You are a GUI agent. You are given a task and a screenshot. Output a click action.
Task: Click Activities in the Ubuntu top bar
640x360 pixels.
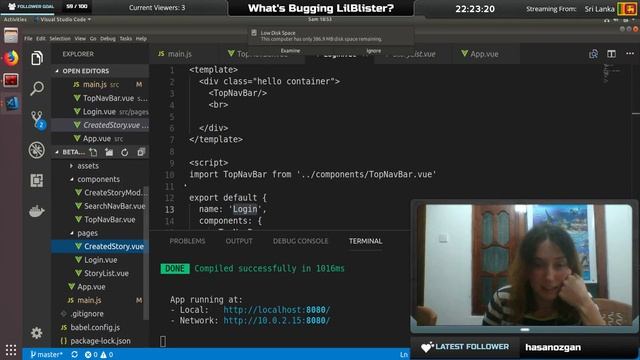[x=15, y=19]
